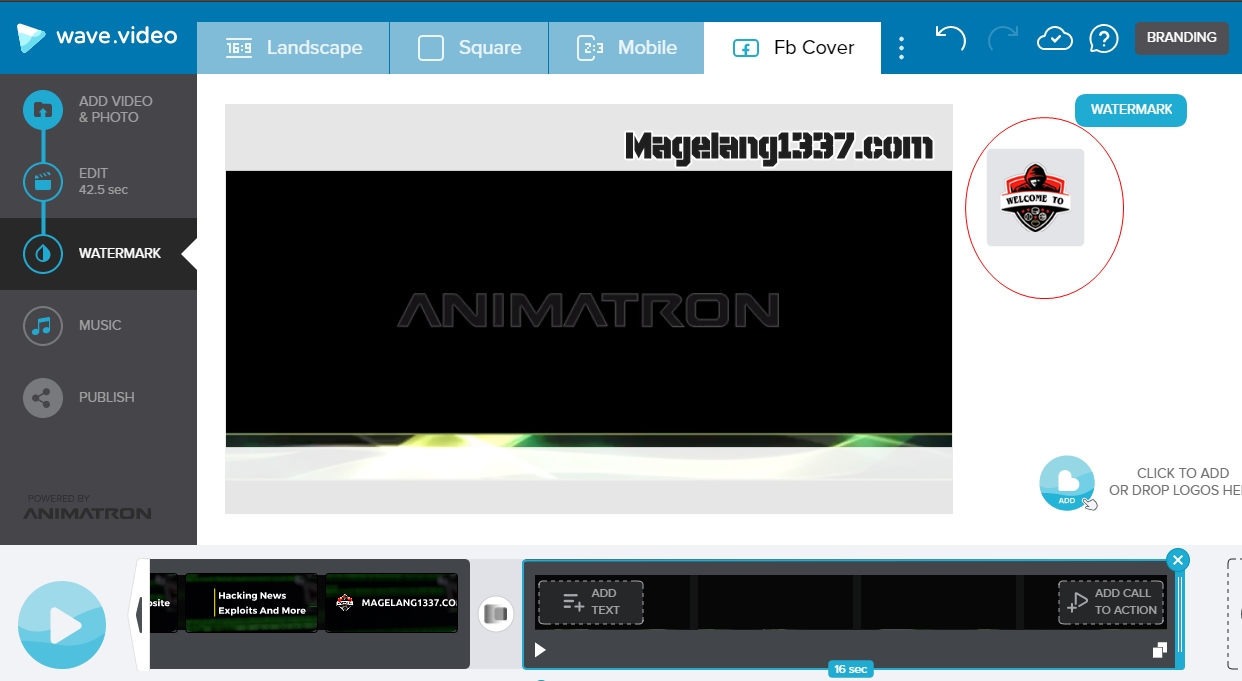Image resolution: width=1242 pixels, height=681 pixels.
Task: Click the Powered by Animatron link
Action: point(87,507)
